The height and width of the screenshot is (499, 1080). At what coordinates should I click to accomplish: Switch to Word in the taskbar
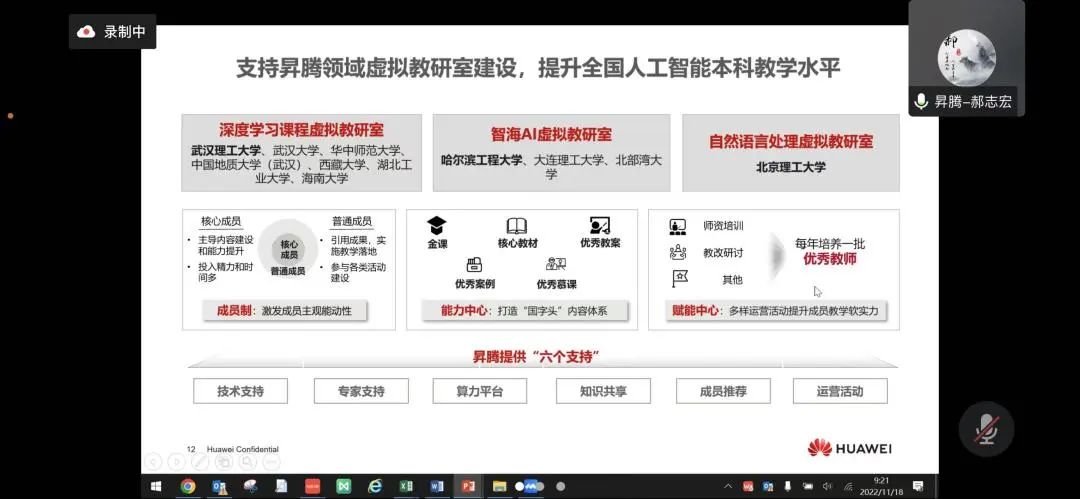pos(437,487)
